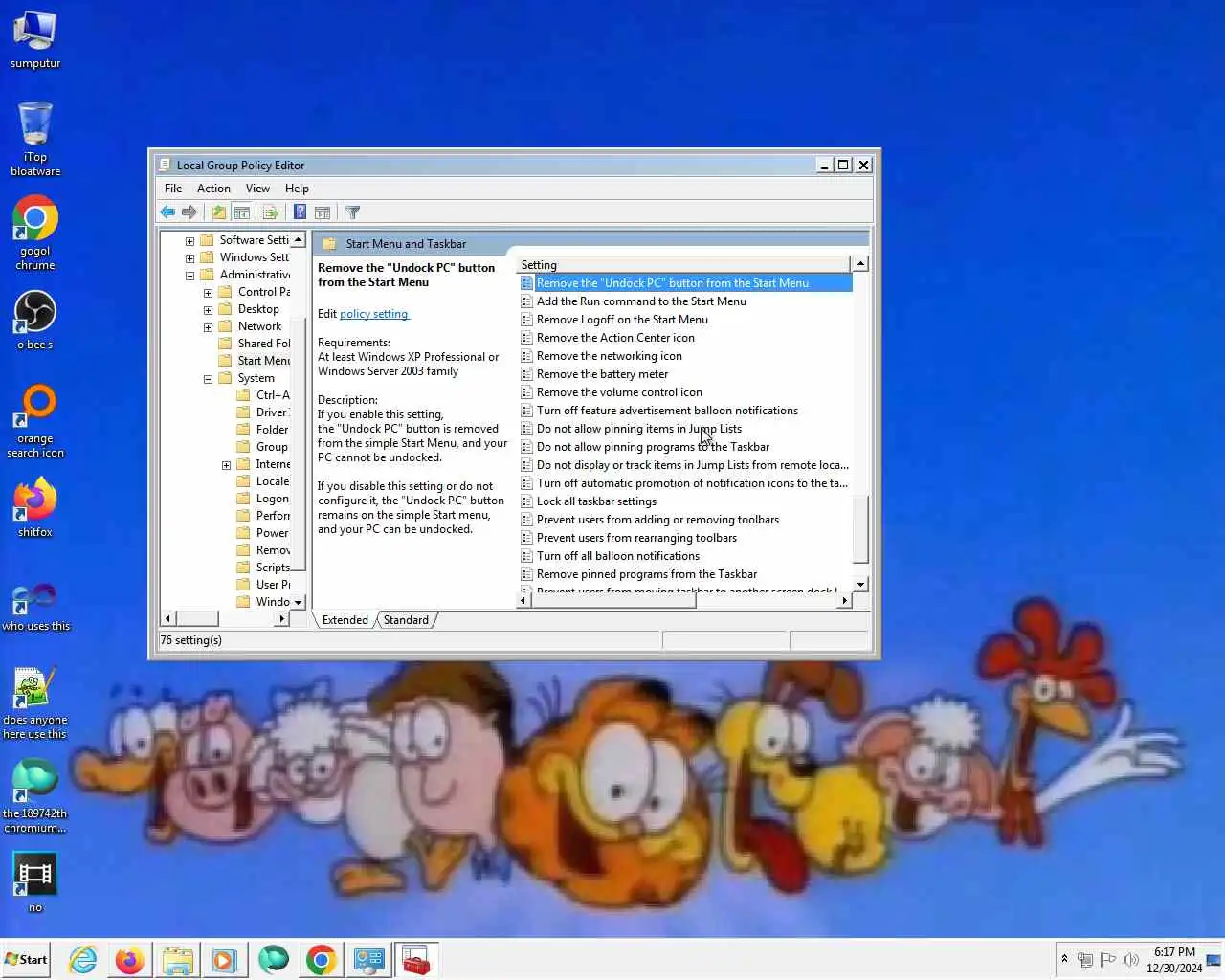This screenshot has height=980, width=1225.
Task: Switch to the Extended tab
Action: [x=345, y=620]
